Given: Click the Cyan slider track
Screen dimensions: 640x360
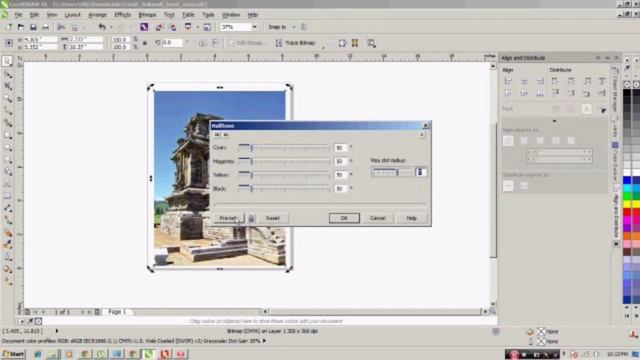Looking at the screenshot, I should click(284, 148).
